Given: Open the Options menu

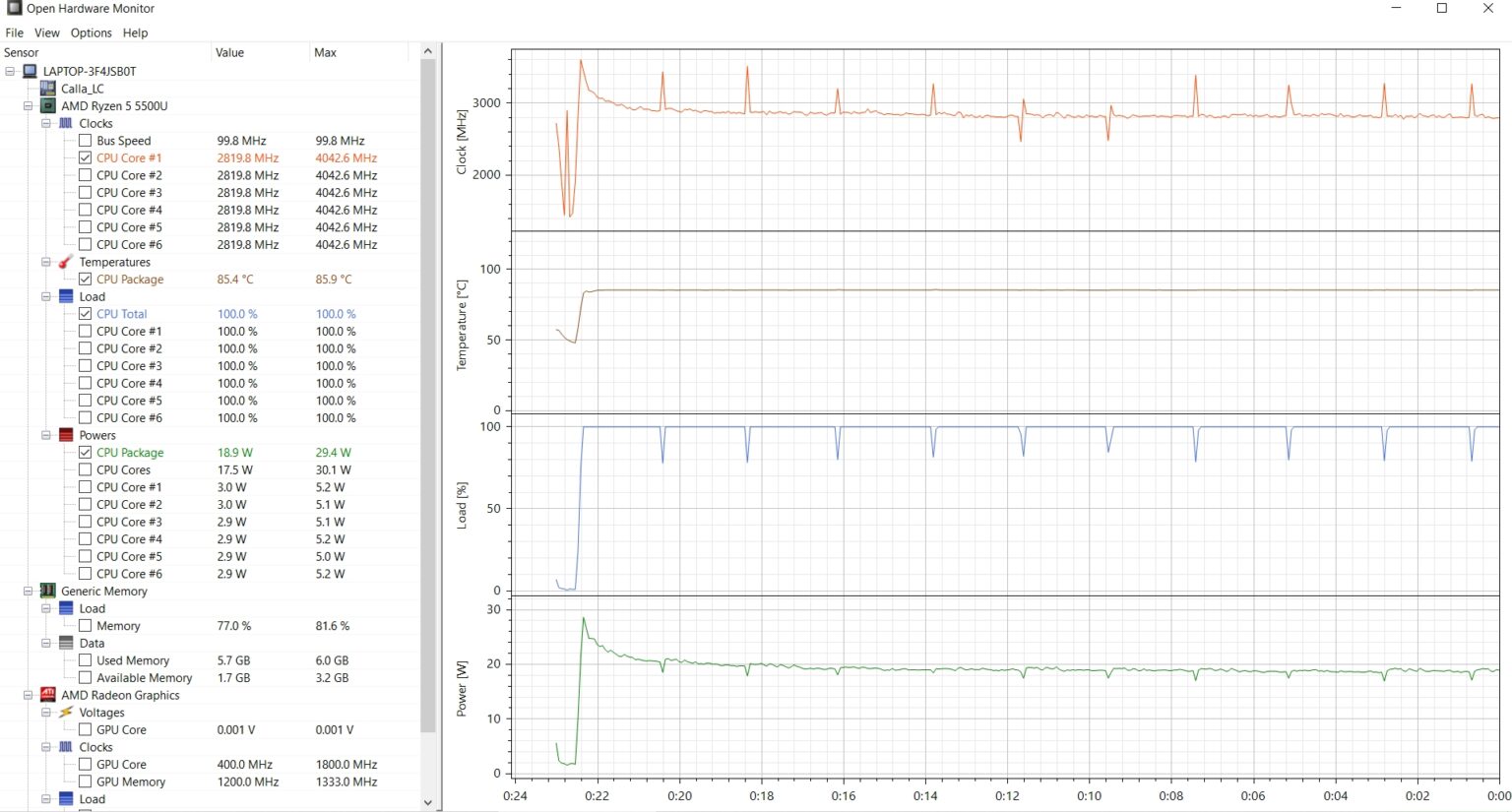Looking at the screenshot, I should click(91, 32).
